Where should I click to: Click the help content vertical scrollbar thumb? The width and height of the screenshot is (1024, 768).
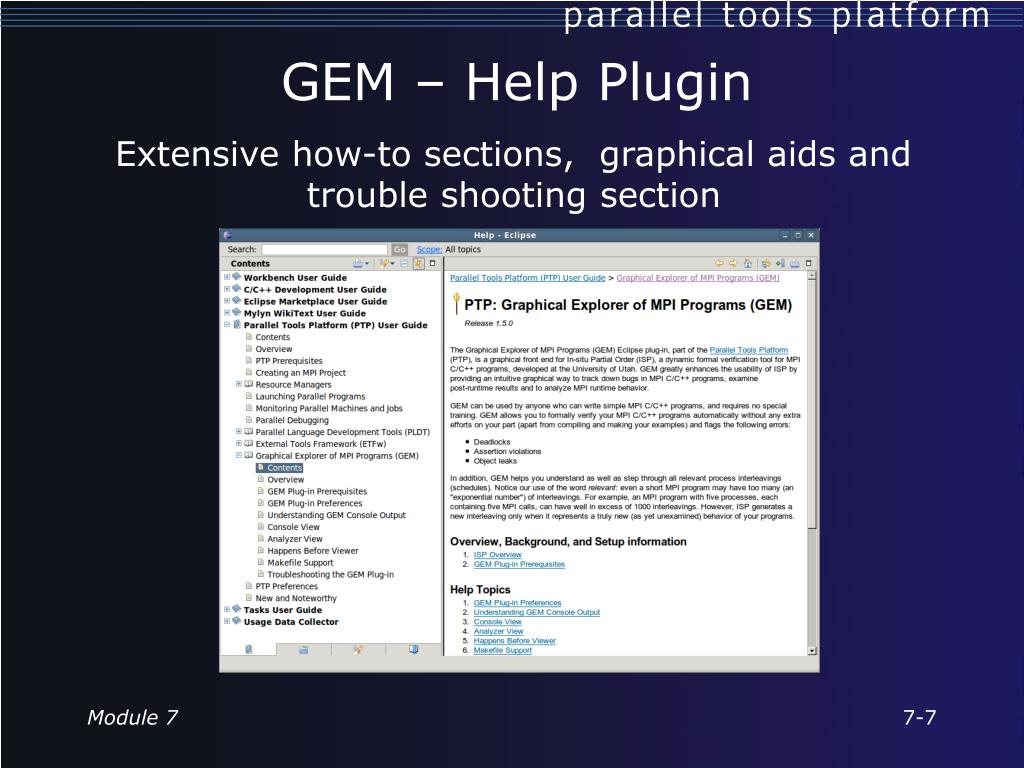coord(812,405)
